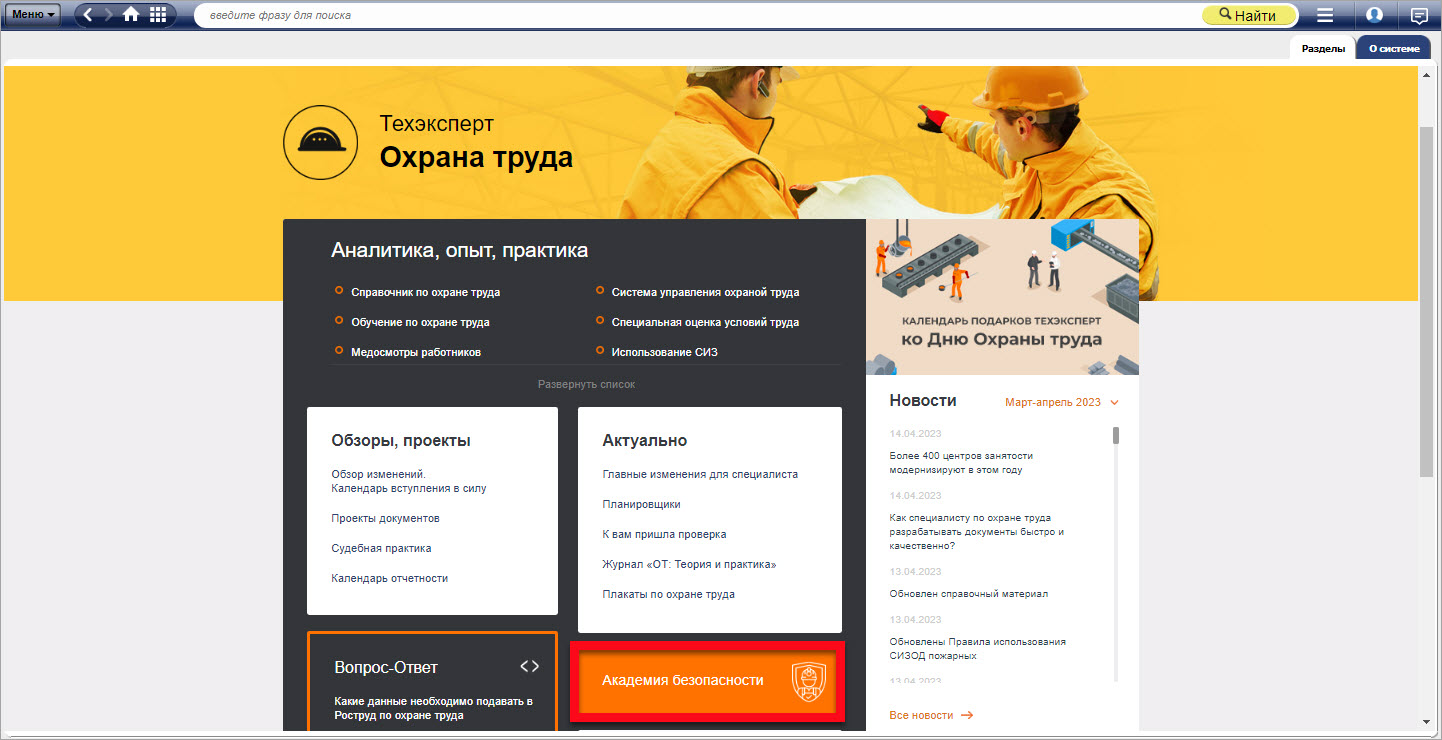Go back with the left arrow icon
Screen dimensions: 1442x740
pyautogui.click(x=88, y=15)
